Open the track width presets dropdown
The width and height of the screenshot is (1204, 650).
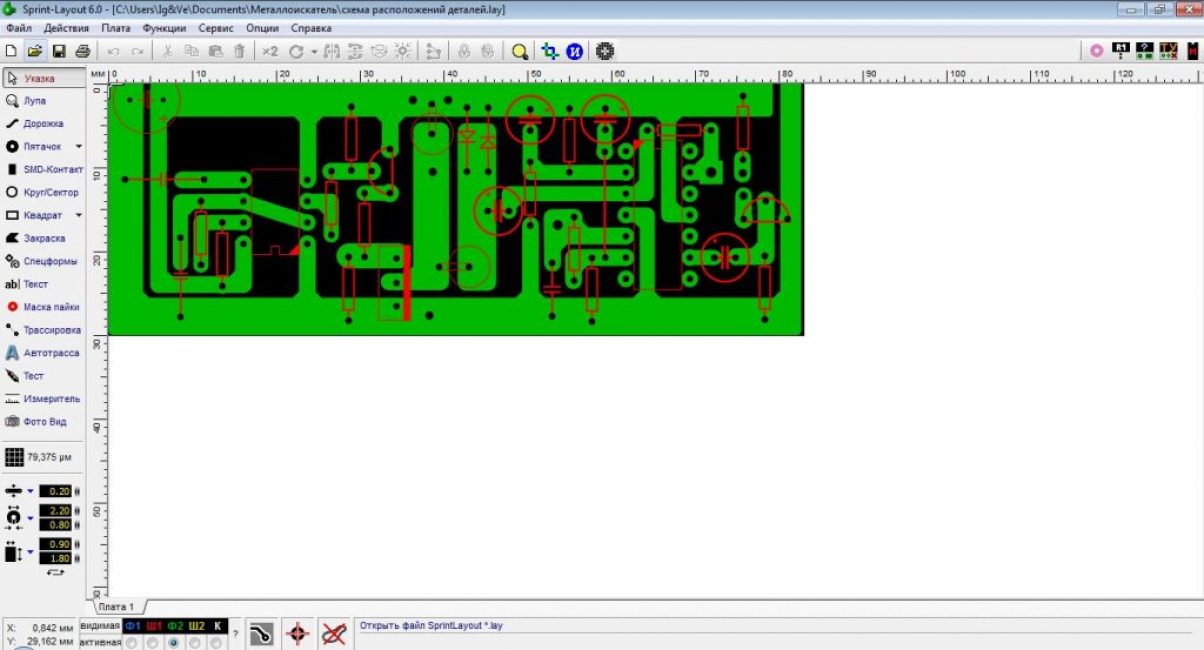click(x=31, y=491)
